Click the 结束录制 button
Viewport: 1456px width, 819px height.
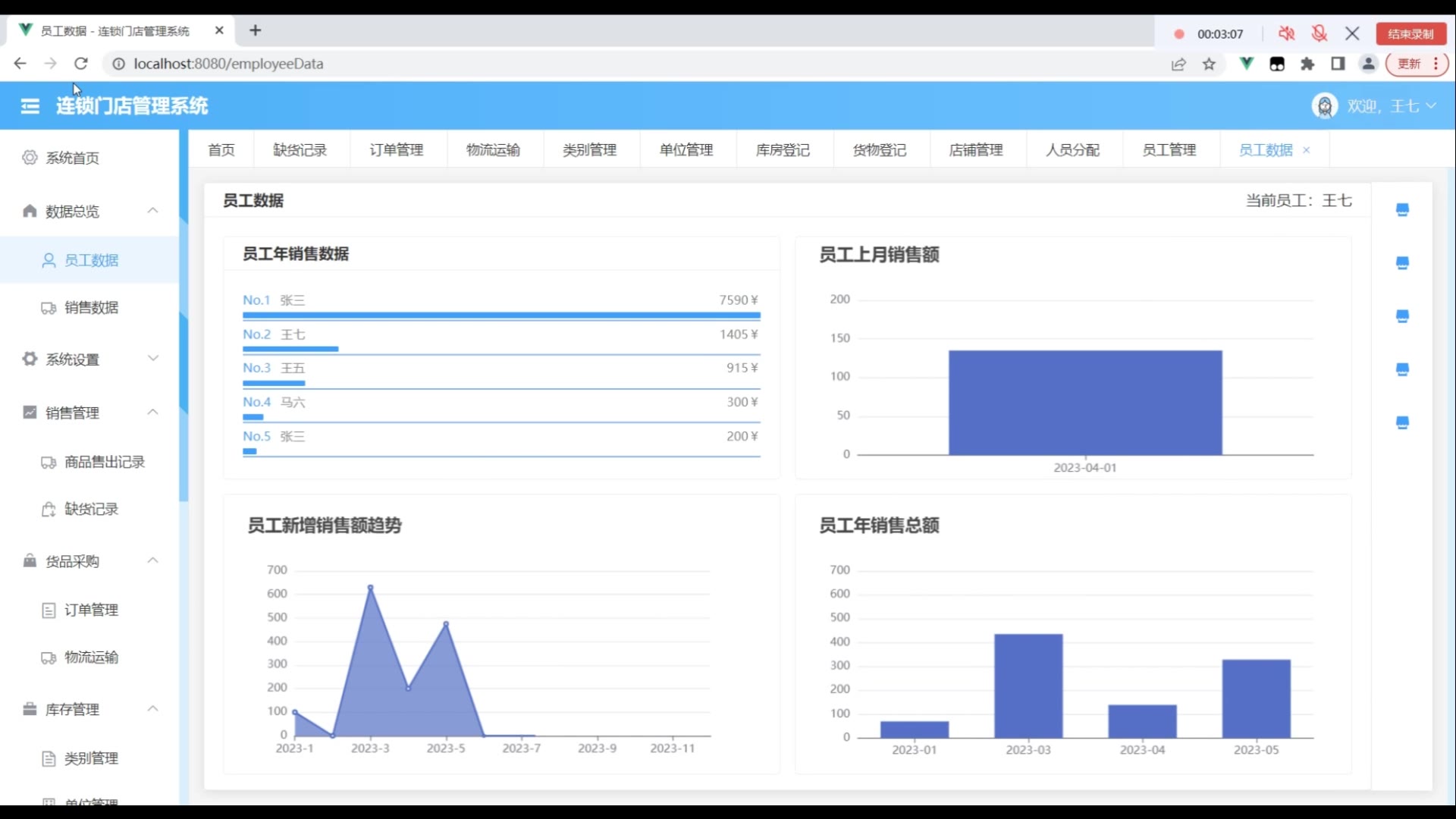1410,33
